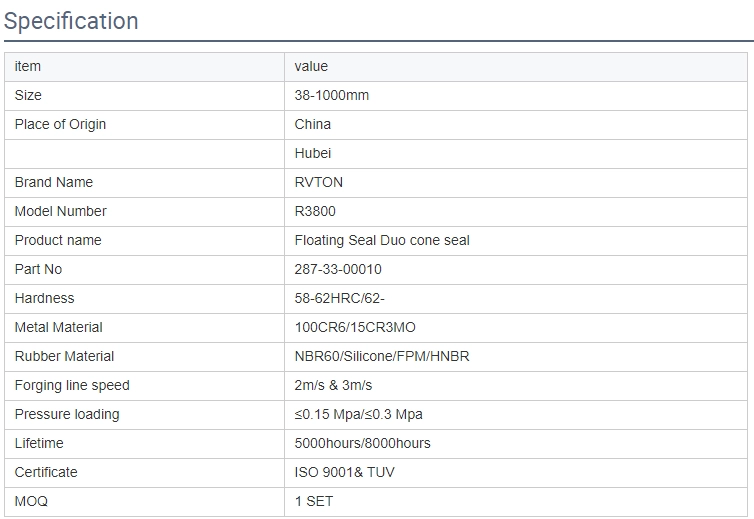Click the Hardness value 58-62HRC/62-
Screen dimensions: 754x519
339,298
